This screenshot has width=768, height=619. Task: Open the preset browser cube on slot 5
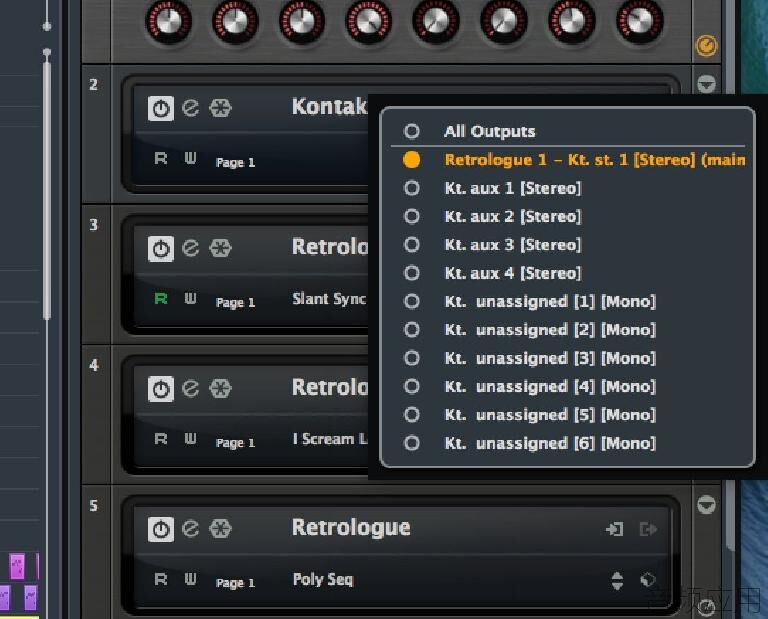[648, 580]
